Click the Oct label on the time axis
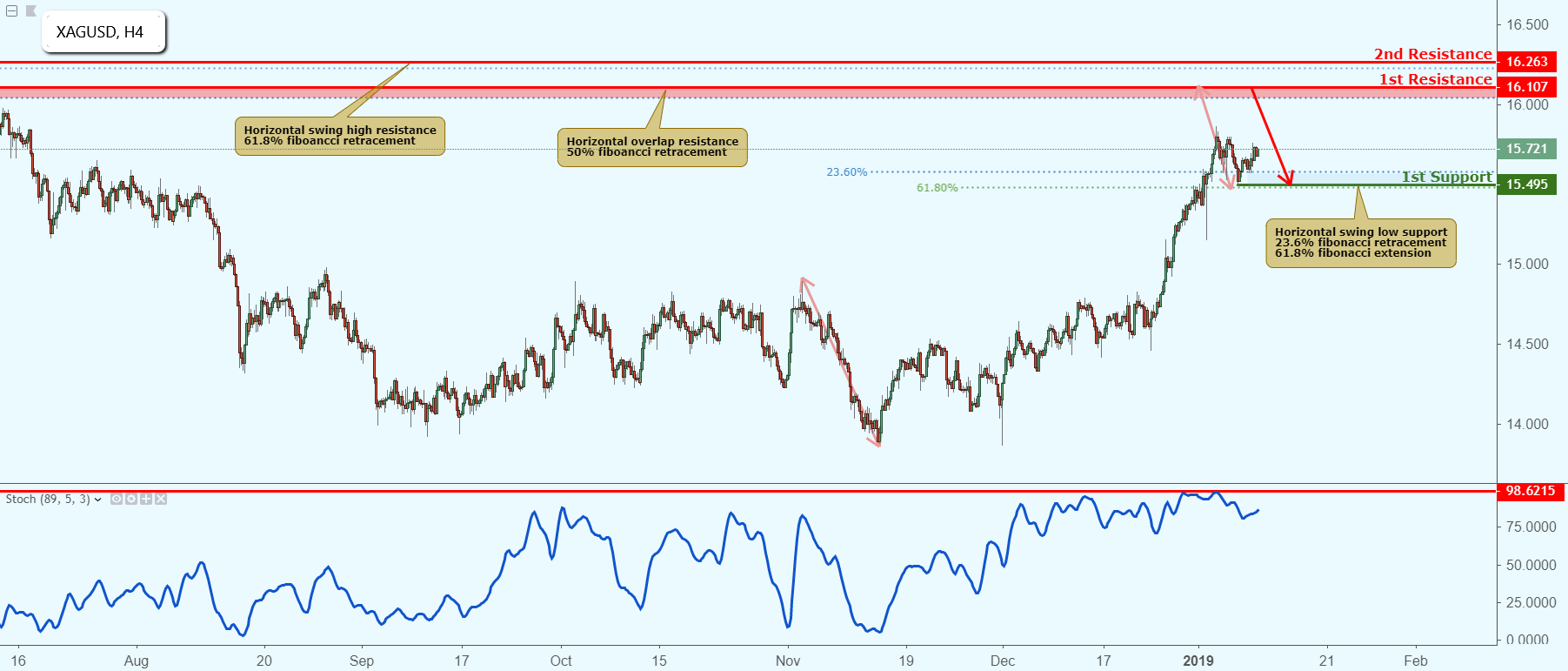Viewport: 1568px width, 671px height. 561,661
